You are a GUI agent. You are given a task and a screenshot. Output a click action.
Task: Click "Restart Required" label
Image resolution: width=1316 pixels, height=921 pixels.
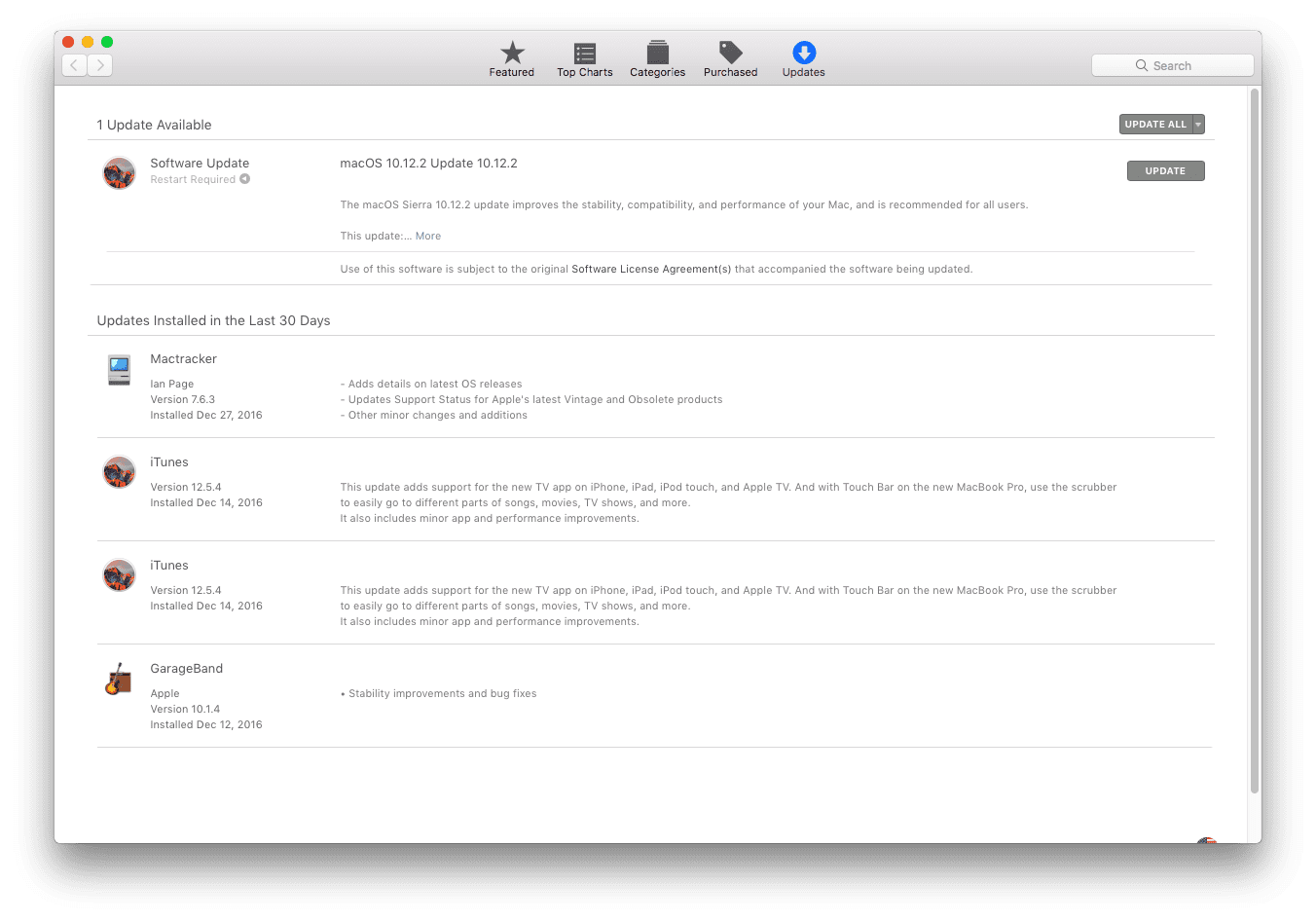pos(193,179)
